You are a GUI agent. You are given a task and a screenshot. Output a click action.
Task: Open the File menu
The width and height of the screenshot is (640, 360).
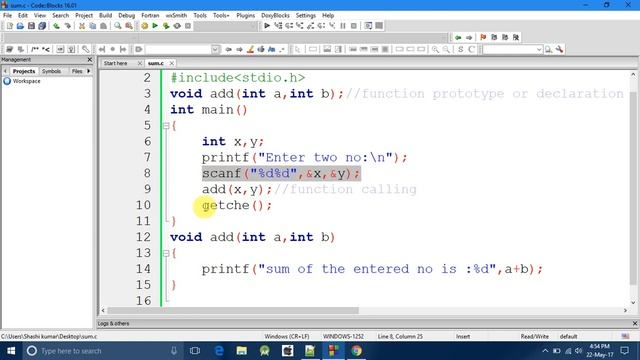[x=7, y=15]
